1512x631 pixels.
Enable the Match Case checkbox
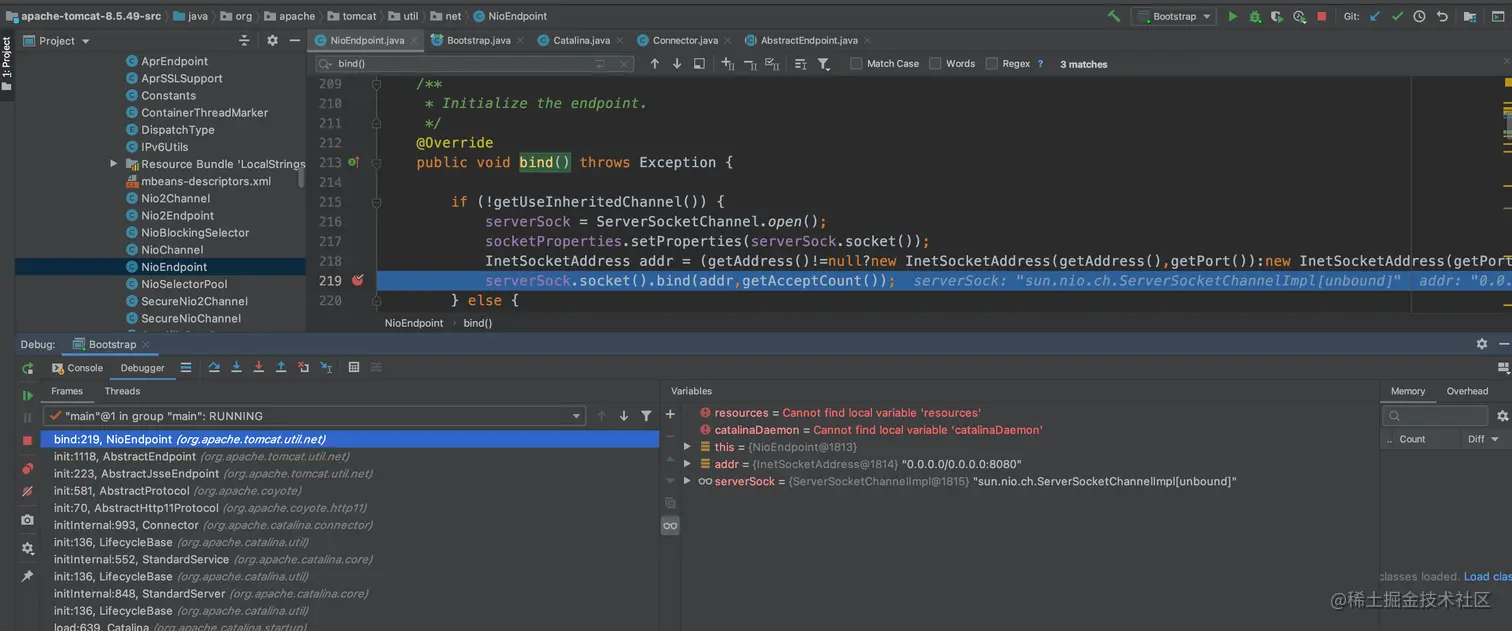(x=856, y=64)
